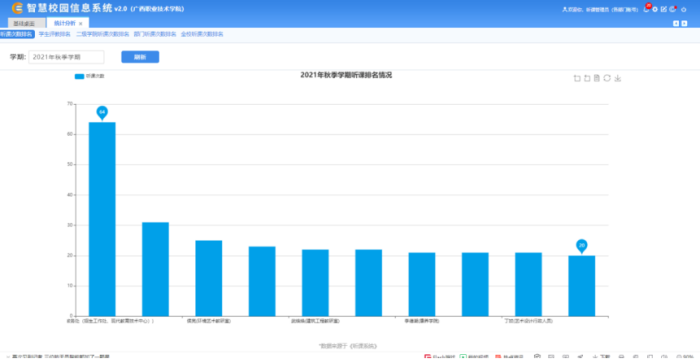Switch to the 基础桌面 tab
Viewport: 700px width, 363px height.
(x=26, y=23)
